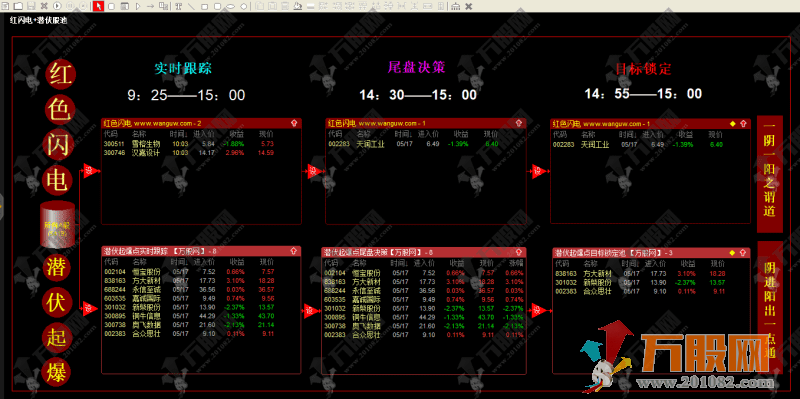Select stock 300746 汉嘉设计 row
800x399 pixels.
tap(189, 152)
